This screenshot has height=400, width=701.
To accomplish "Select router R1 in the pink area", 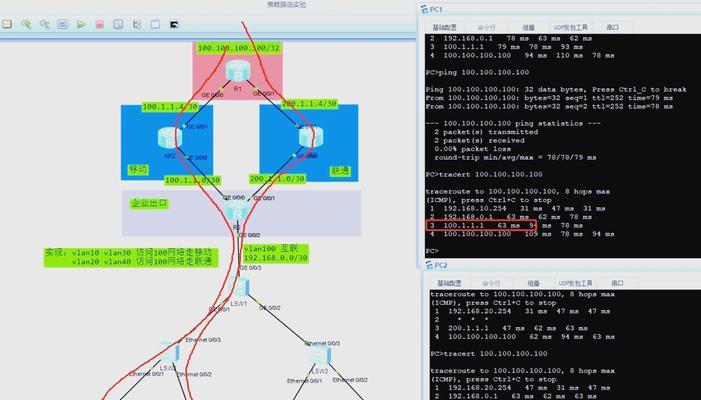I will 237,72.
